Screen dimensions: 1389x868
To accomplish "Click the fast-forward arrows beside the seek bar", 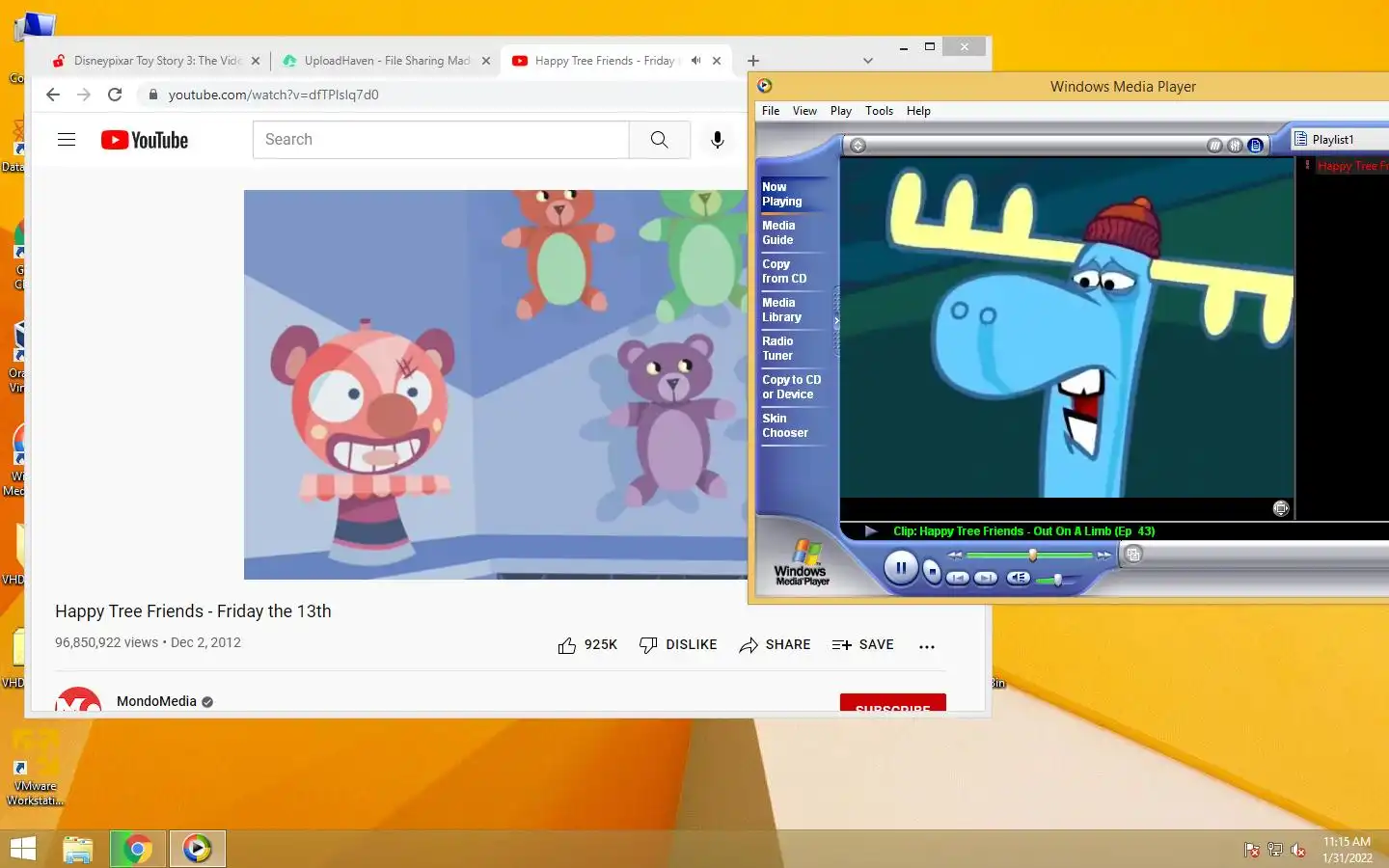I will coord(1103,556).
